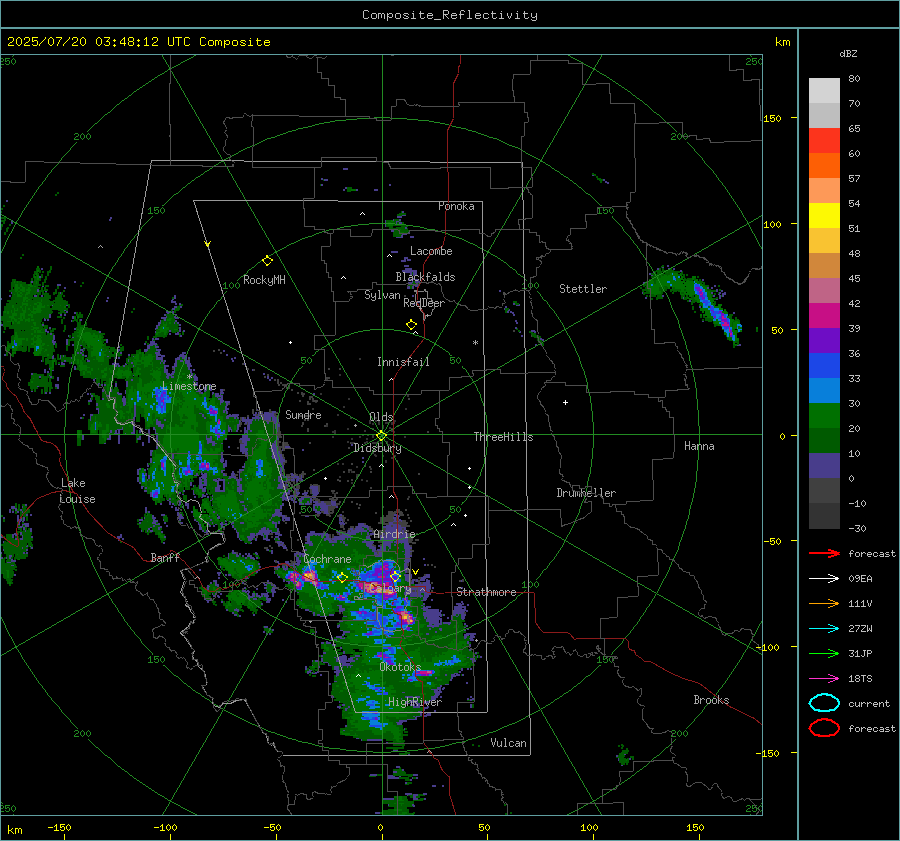The image size is (900, 841).
Task: Click the gold 48-51 dBZ color swatch
Action: coord(824,241)
